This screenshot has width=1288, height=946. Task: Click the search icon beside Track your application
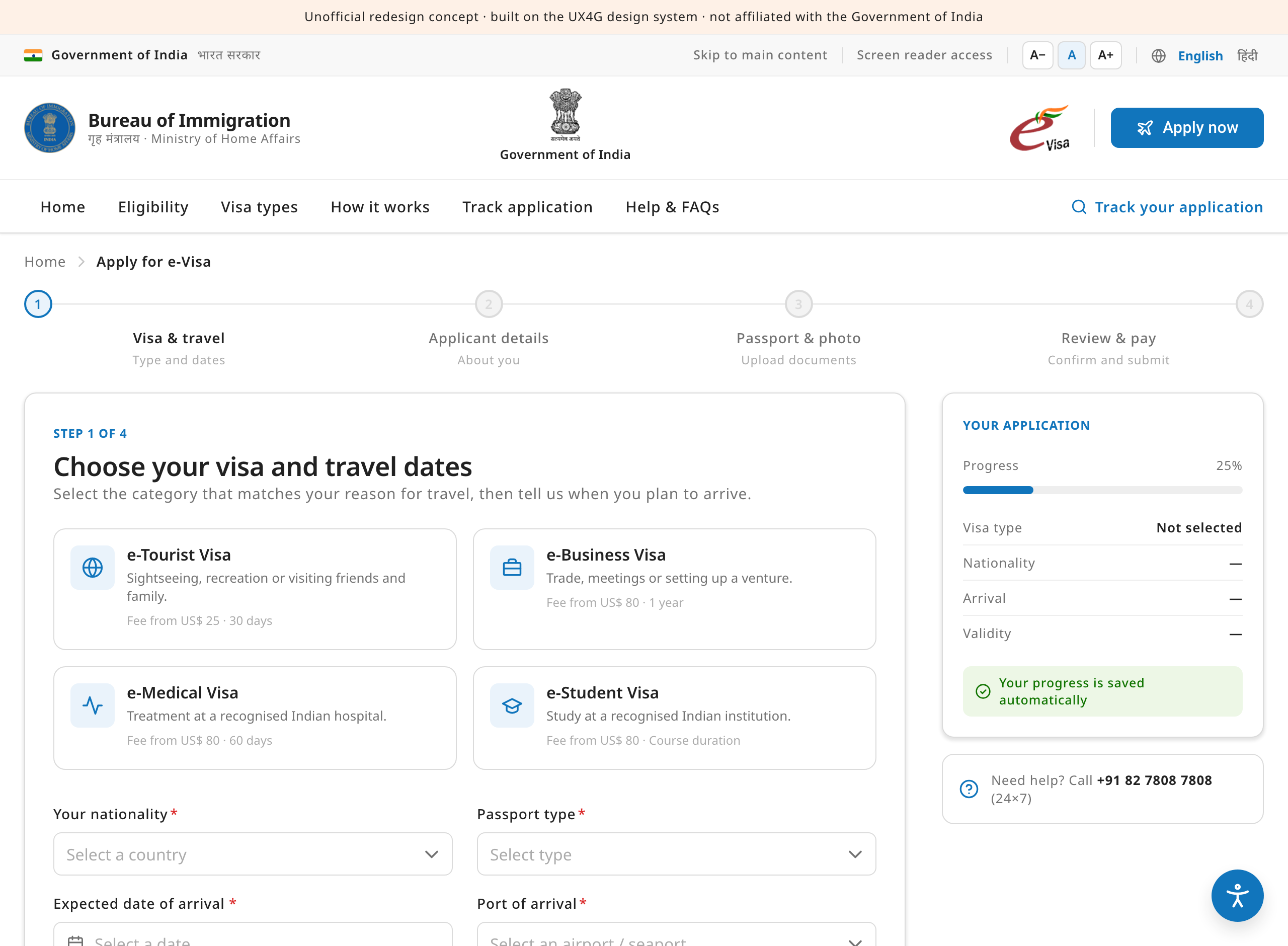click(1079, 207)
